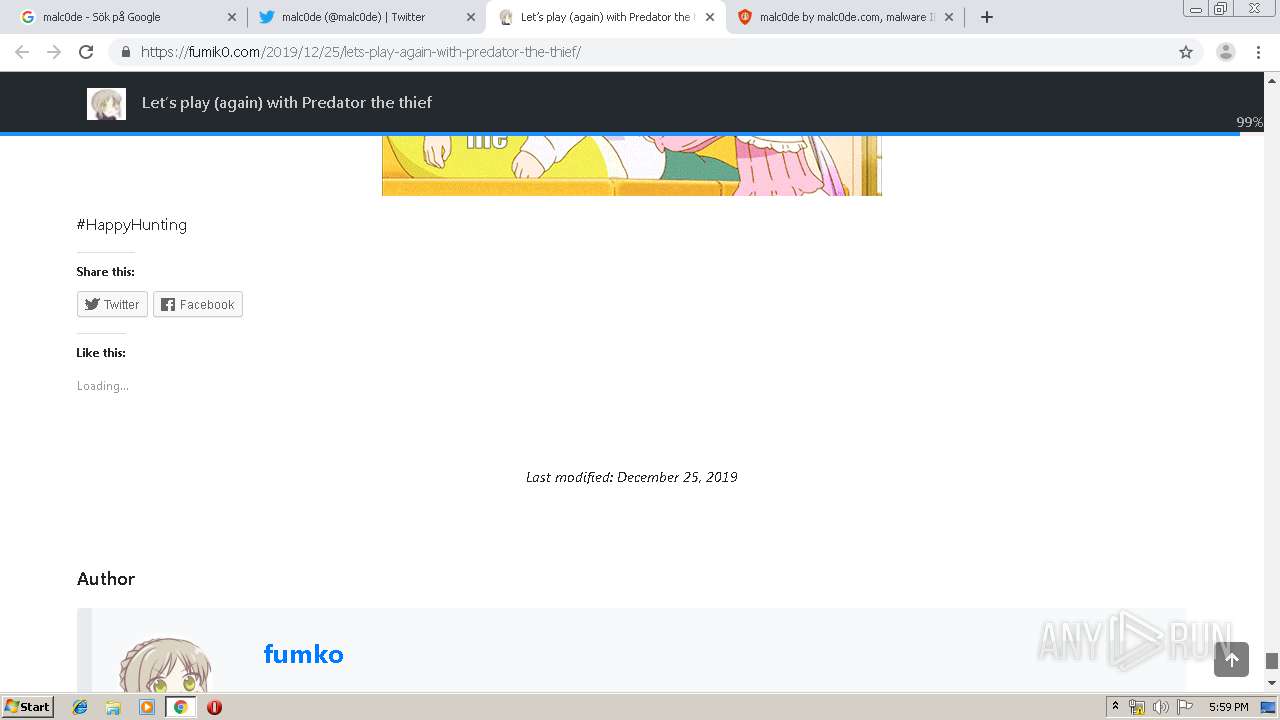Close the Google search tab
The width and height of the screenshot is (1280, 720).
pos(232,17)
